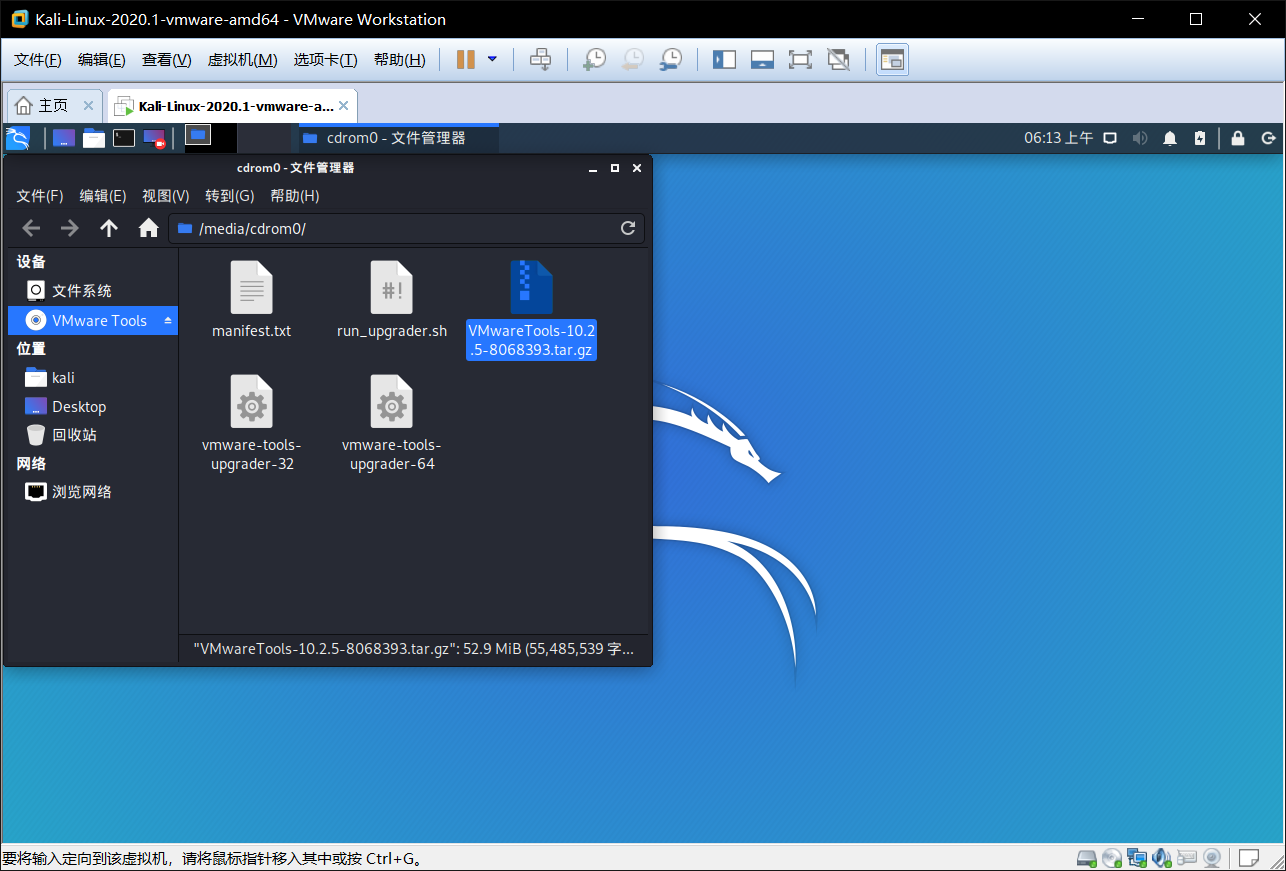Open file manager 帮助(H) menu

point(295,196)
